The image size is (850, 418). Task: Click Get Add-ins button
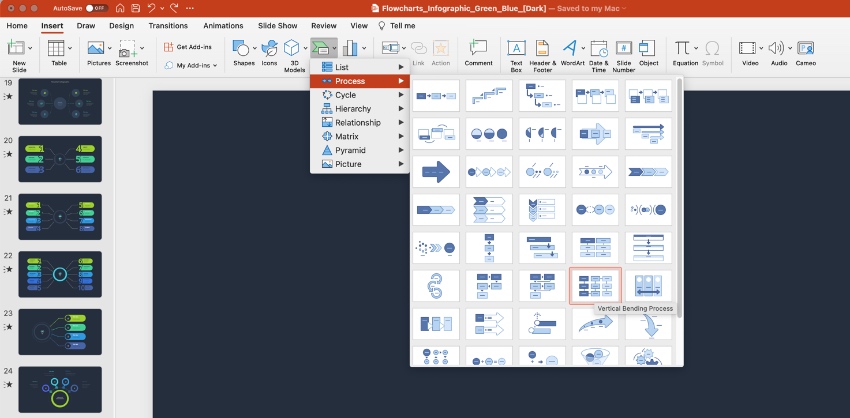188,47
